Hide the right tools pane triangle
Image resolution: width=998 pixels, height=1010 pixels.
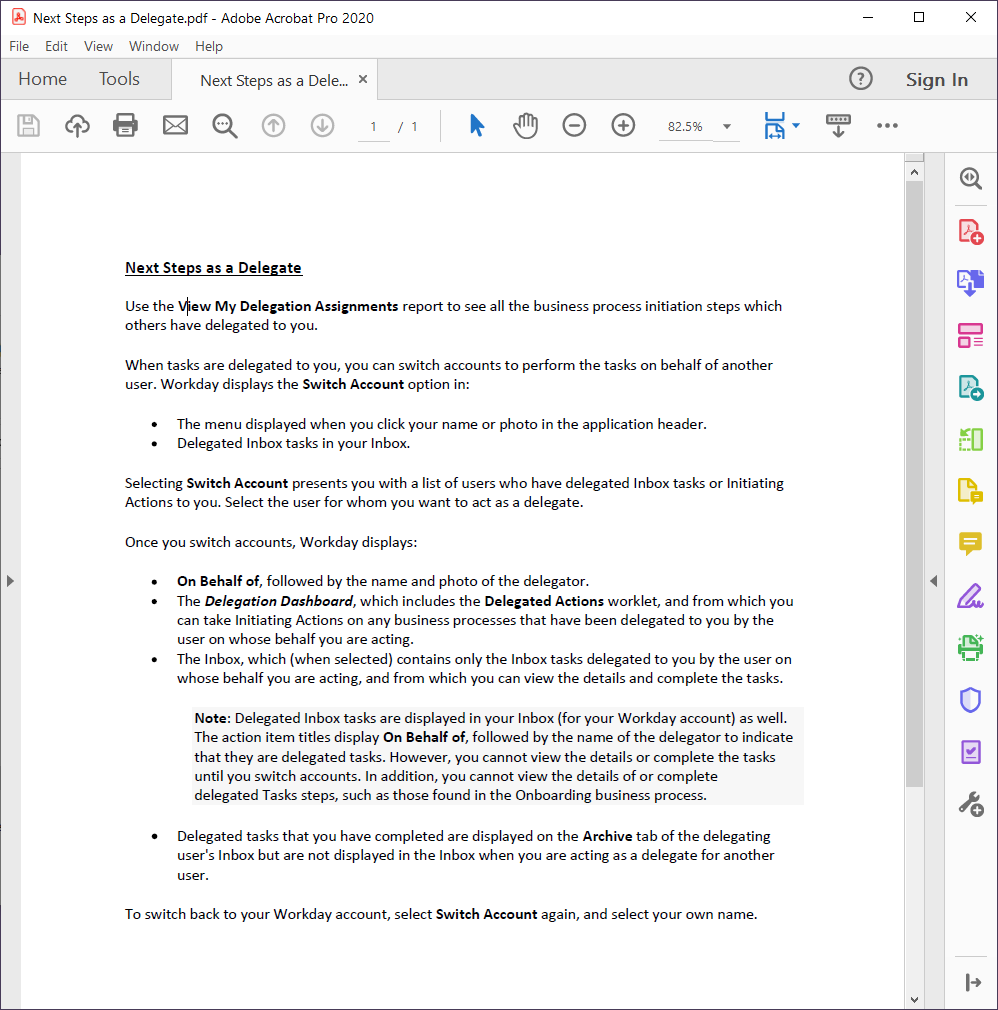point(934,581)
